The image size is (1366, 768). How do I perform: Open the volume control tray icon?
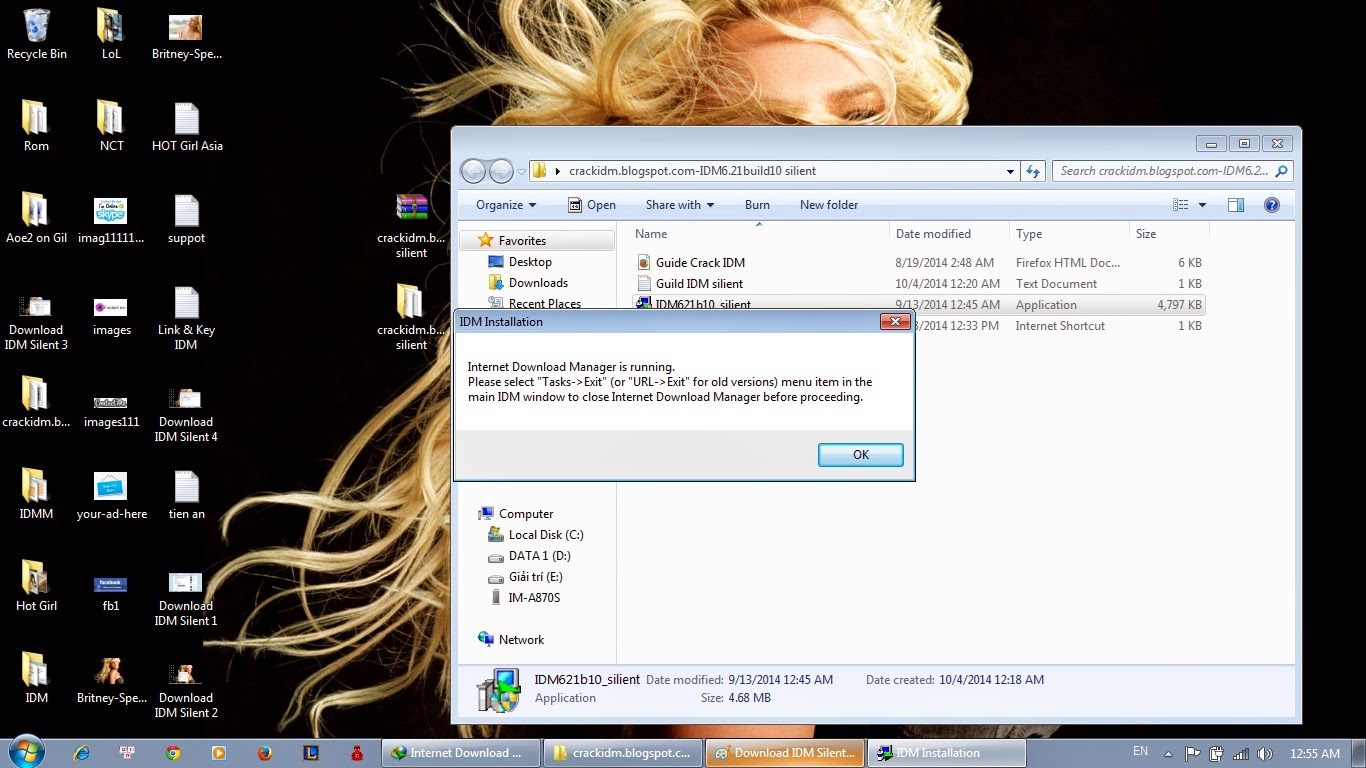point(1264,753)
